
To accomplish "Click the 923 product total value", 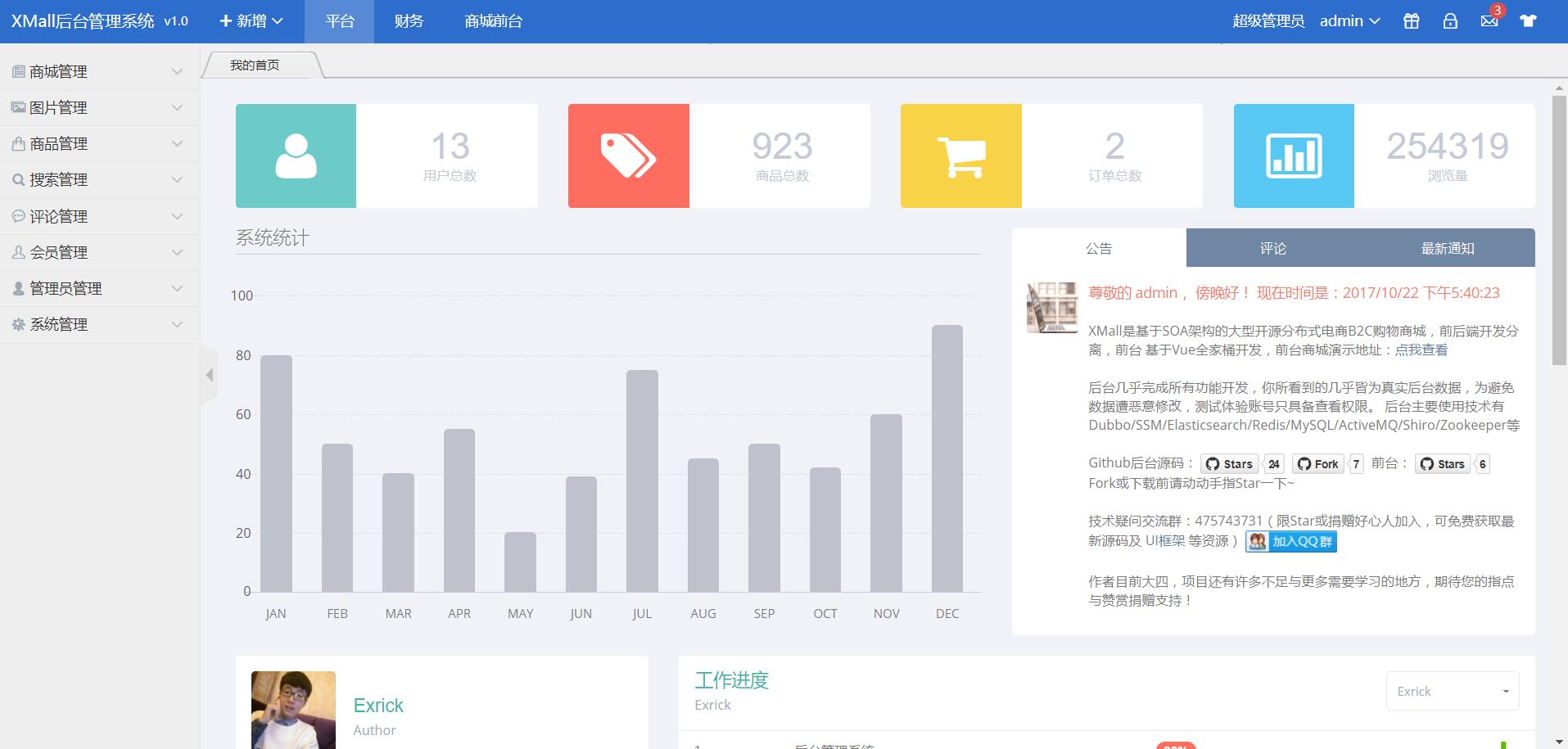I will pyautogui.click(x=783, y=147).
